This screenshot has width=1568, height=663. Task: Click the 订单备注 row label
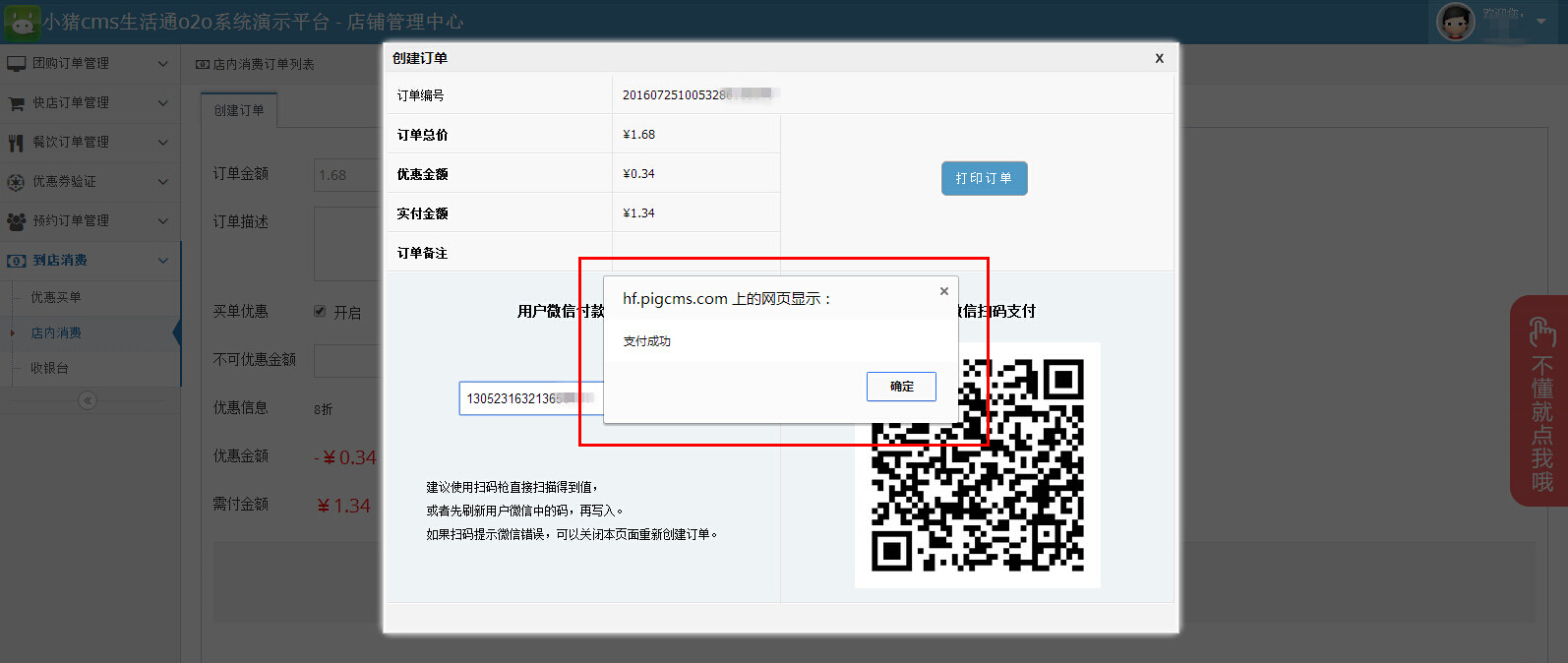pos(422,253)
